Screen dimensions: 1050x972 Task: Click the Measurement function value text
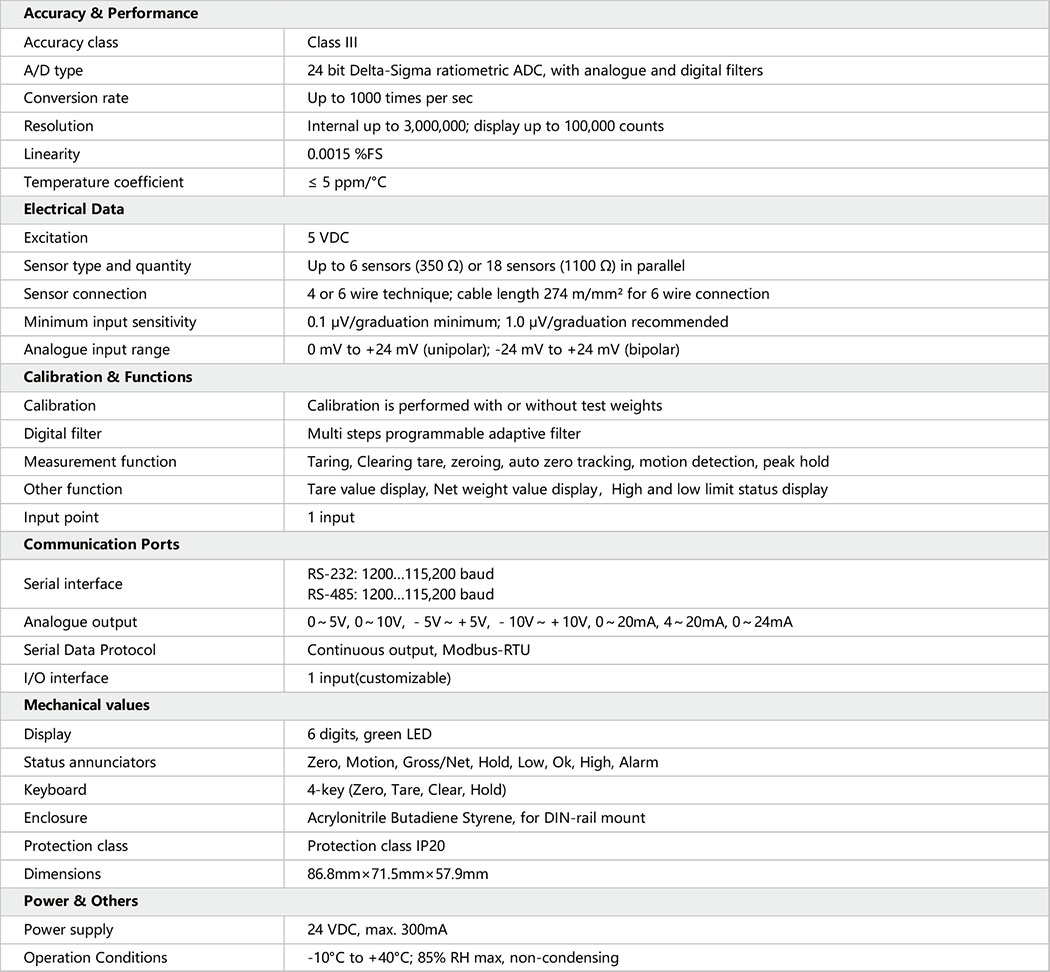pyautogui.click(x=568, y=462)
